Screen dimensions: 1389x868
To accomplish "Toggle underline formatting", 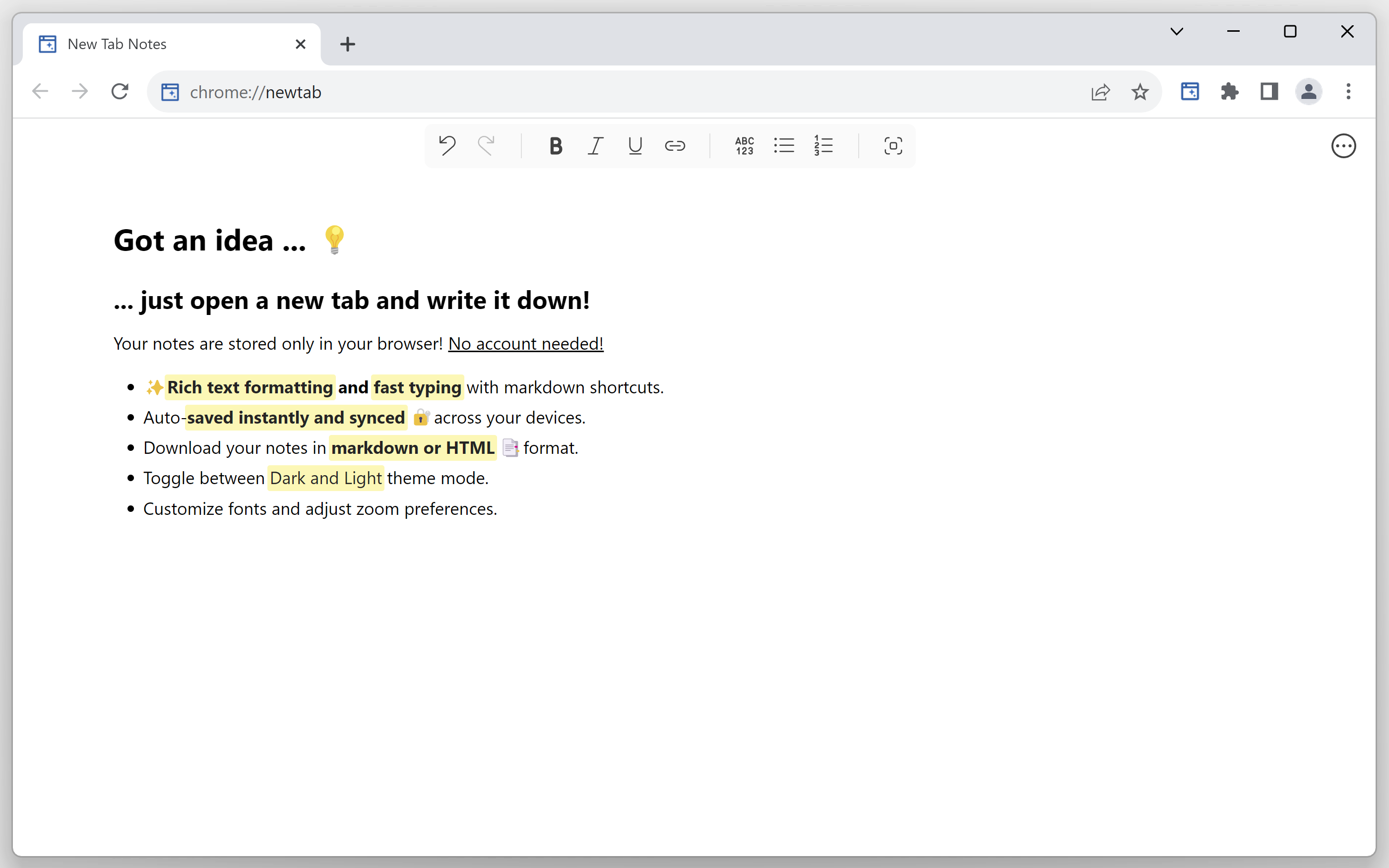I will click(635, 146).
